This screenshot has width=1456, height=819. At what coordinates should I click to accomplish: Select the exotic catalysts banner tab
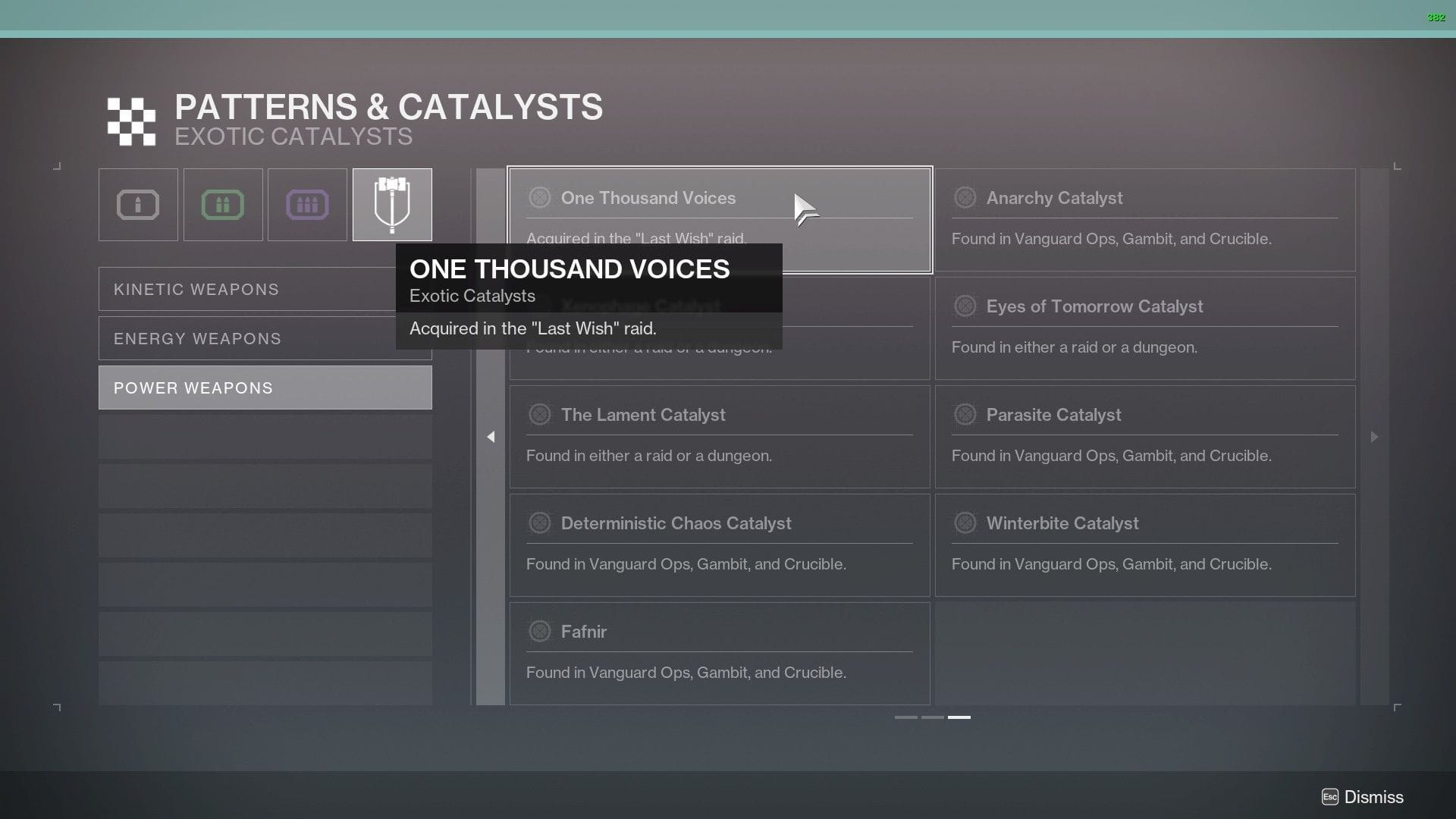[392, 205]
